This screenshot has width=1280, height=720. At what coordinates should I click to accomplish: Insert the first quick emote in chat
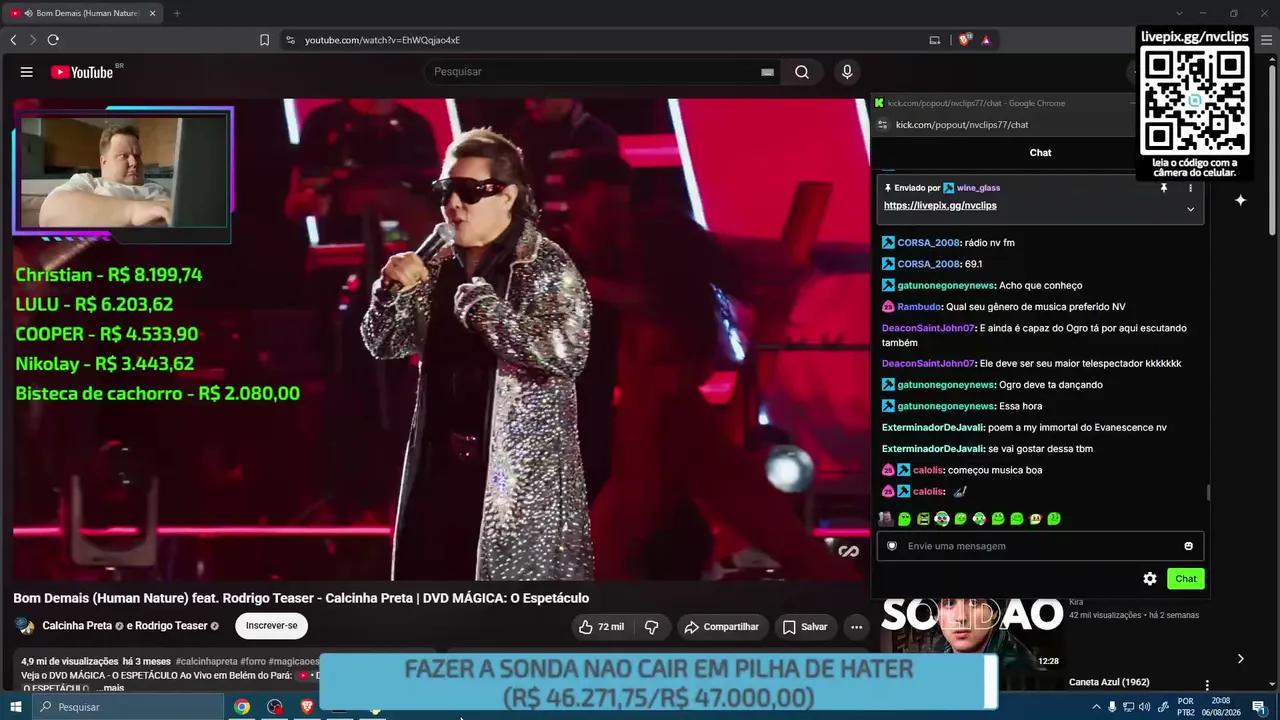coord(885,519)
